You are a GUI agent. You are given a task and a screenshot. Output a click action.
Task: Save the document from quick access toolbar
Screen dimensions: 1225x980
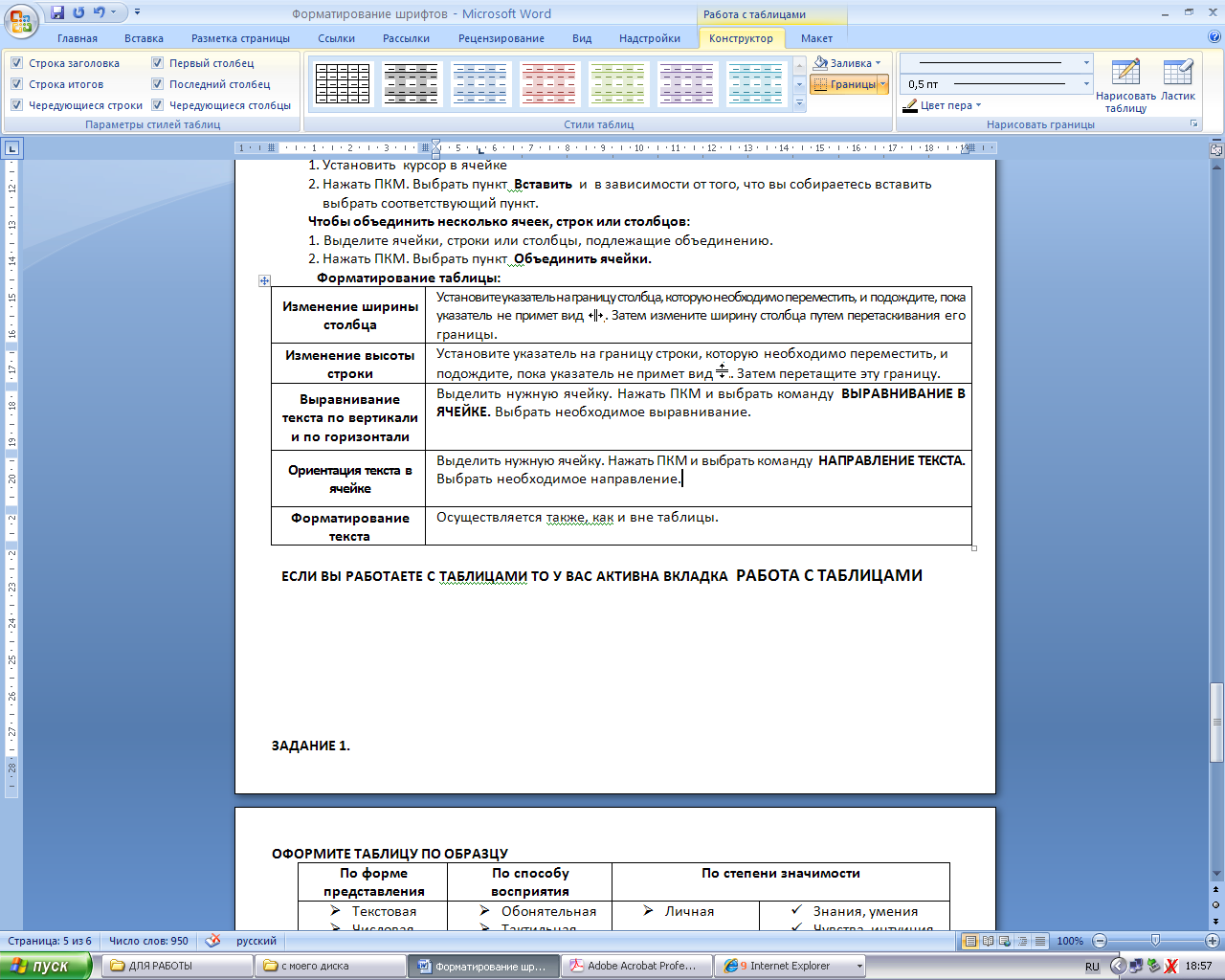pos(57,12)
